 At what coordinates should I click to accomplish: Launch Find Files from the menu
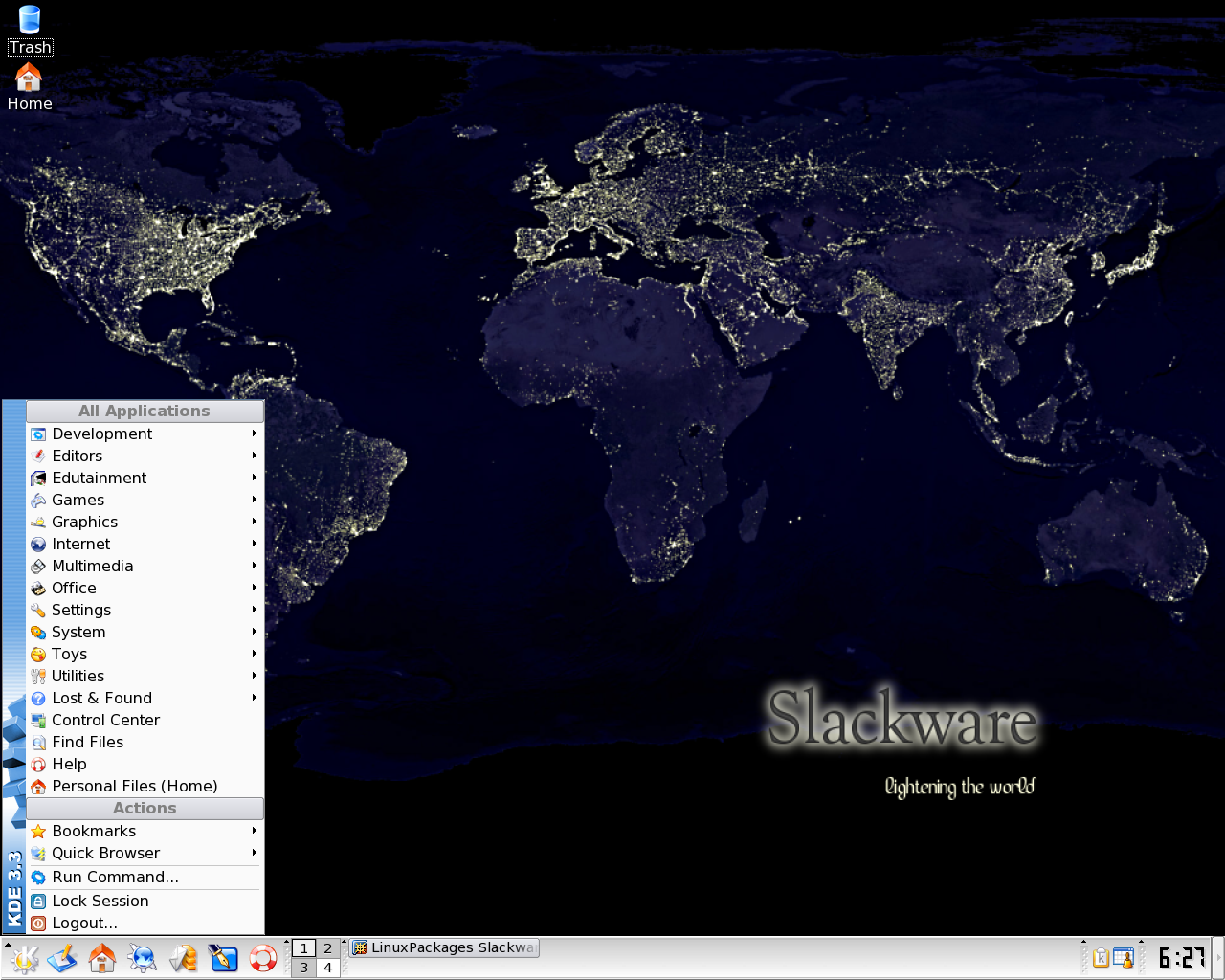coord(145,742)
